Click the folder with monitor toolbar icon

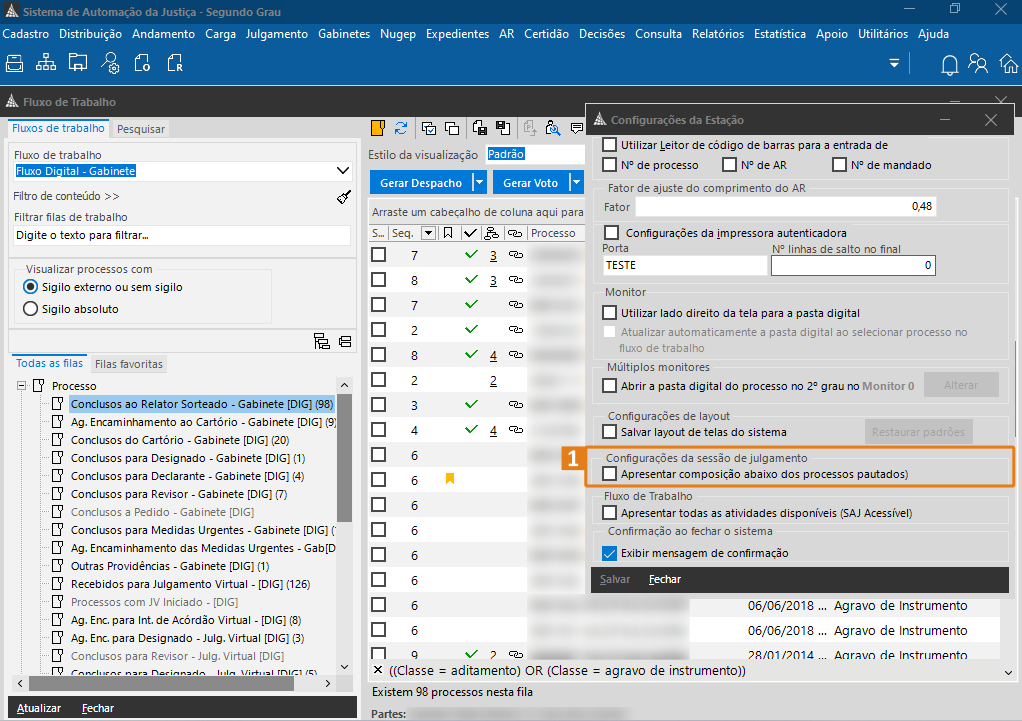(78, 63)
